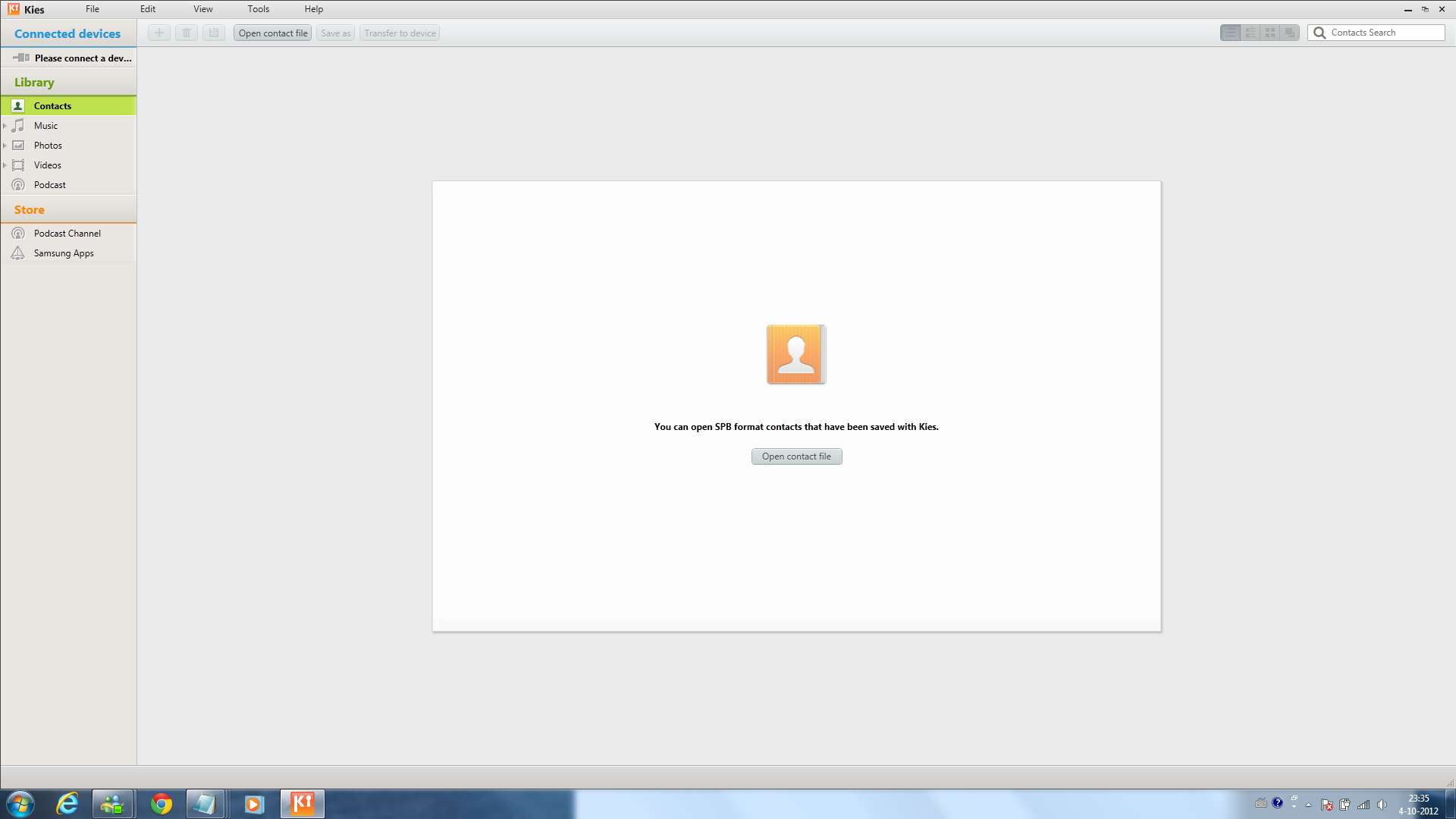The height and width of the screenshot is (819, 1456).
Task: Switch to grid thumbnail view mode
Action: pyautogui.click(x=1269, y=33)
